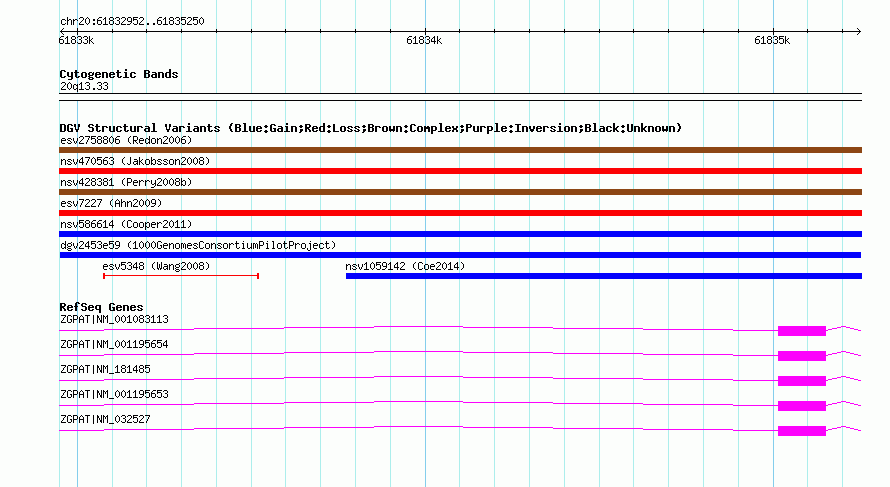Screen dimensions: 890x487
Task: Open the nsv428381 (Perry2008b) label
Action: coord(126,182)
